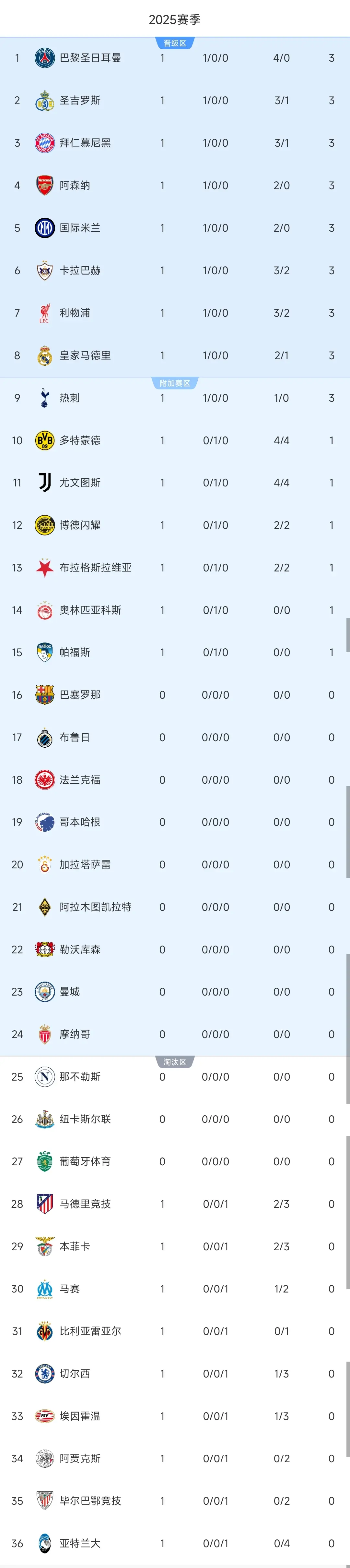Click the Liverpool crest icon

click(x=44, y=313)
